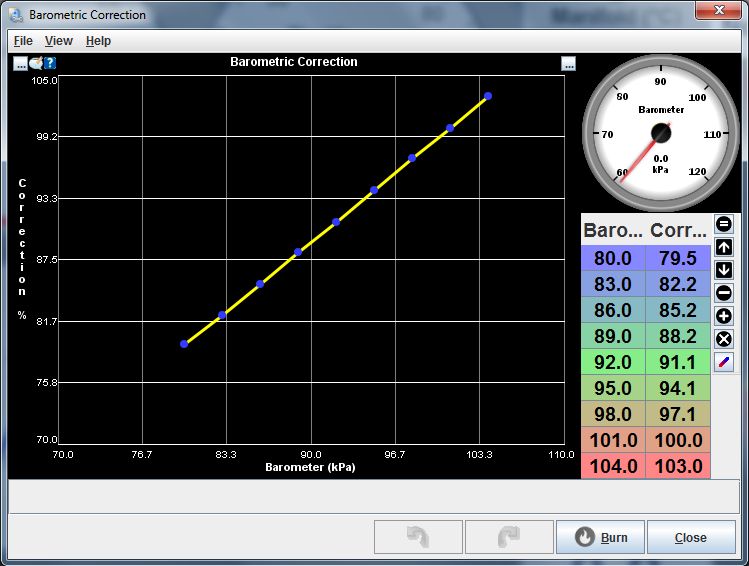Click the minus (decrease) table button

(724, 293)
